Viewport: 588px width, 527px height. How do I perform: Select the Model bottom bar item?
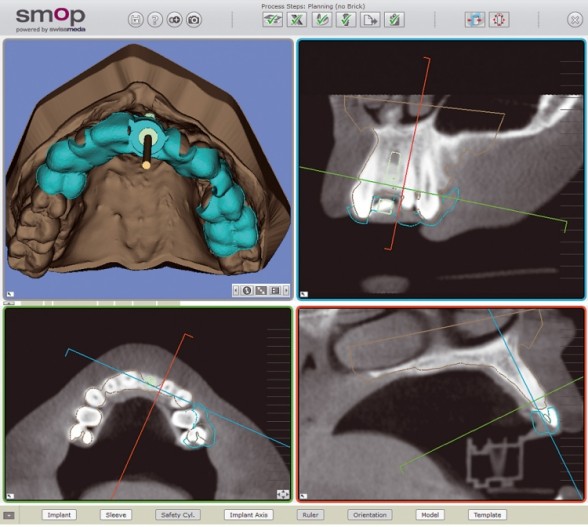tap(430, 515)
